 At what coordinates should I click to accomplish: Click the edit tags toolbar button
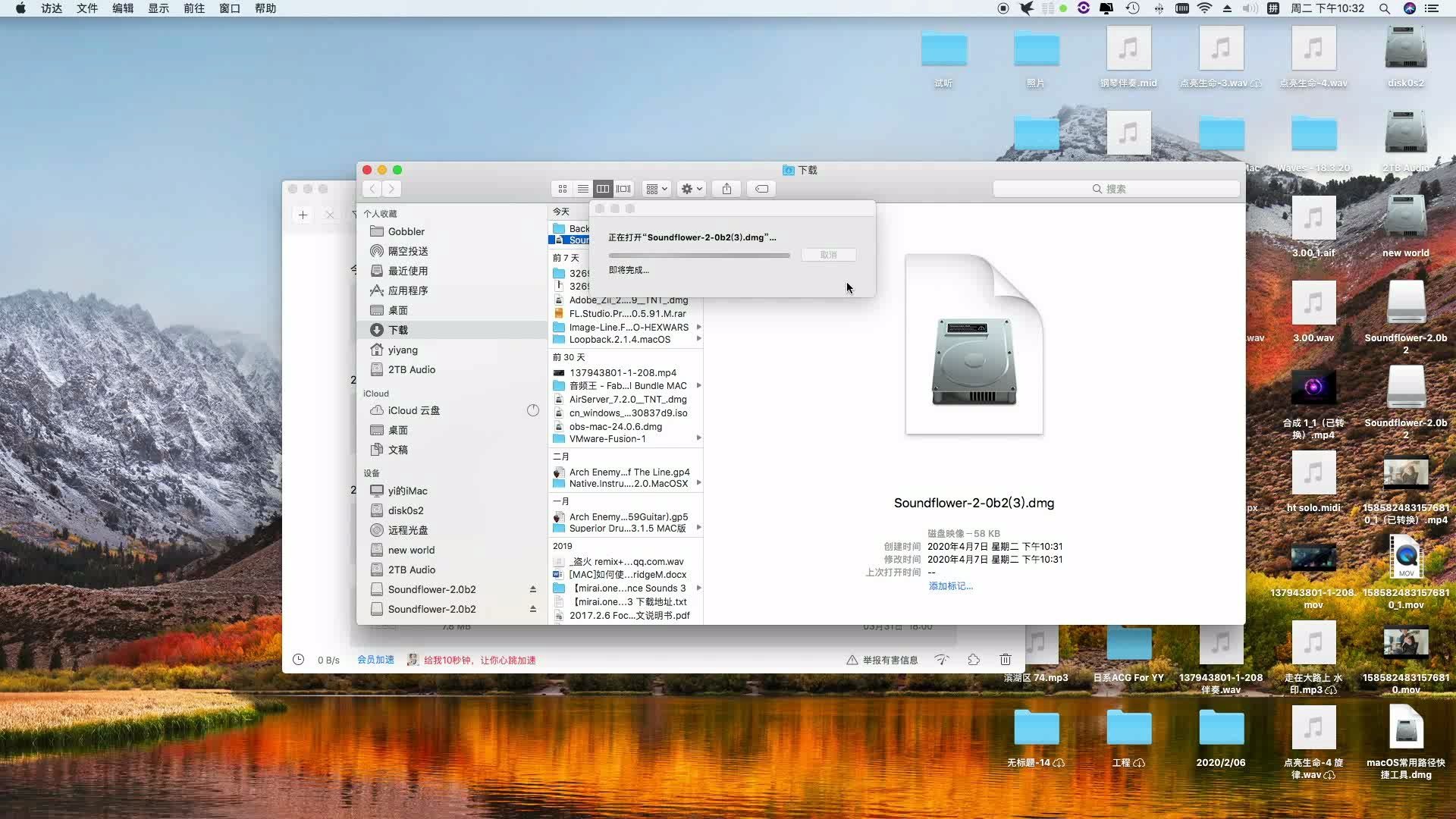761,189
